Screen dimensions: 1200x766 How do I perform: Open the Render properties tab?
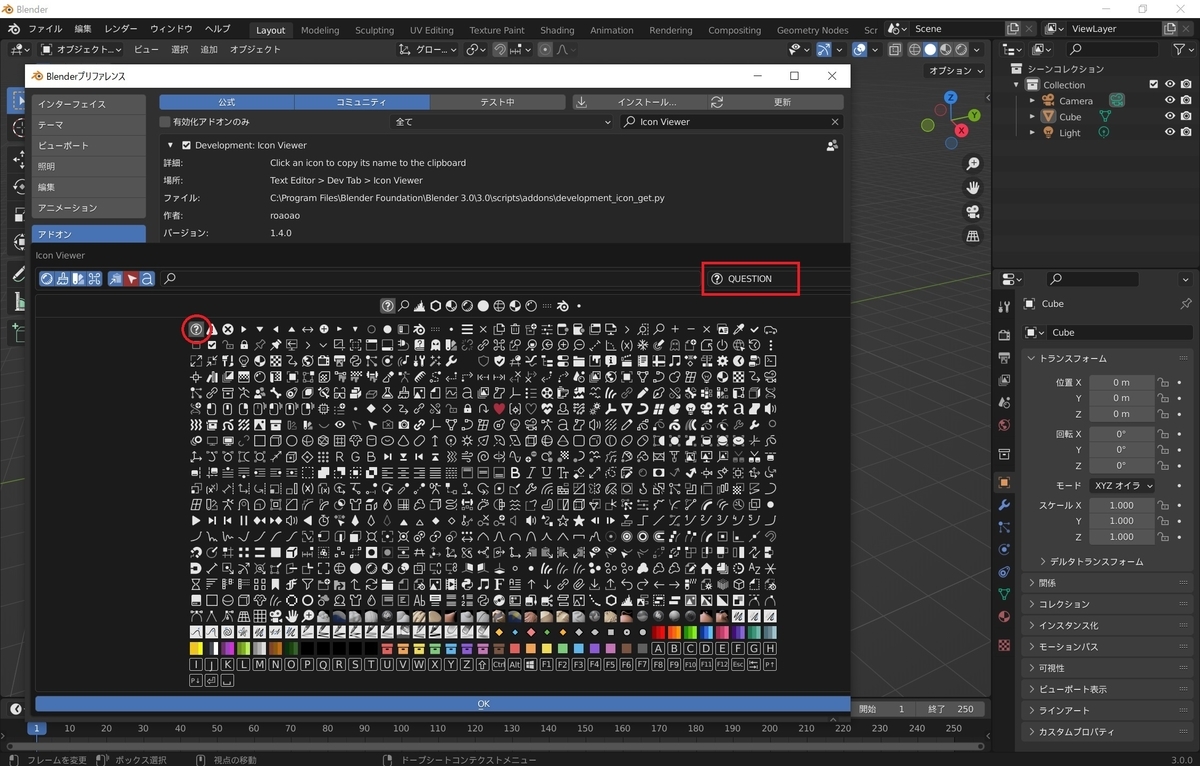pos(1004,335)
